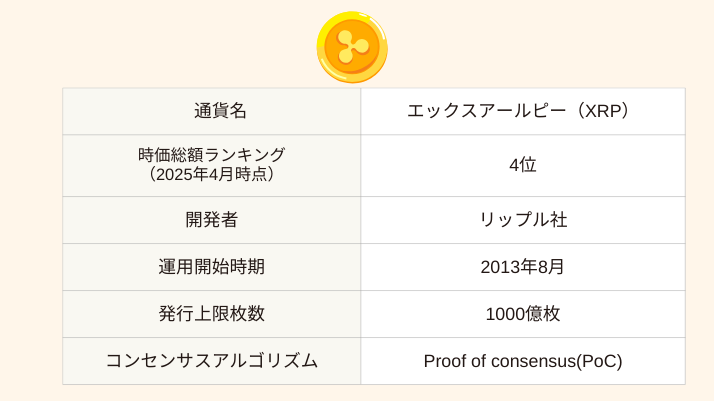Click the gold XRP coin icon
This screenshot has height=401, width=714.
click(x=352, y=47)
